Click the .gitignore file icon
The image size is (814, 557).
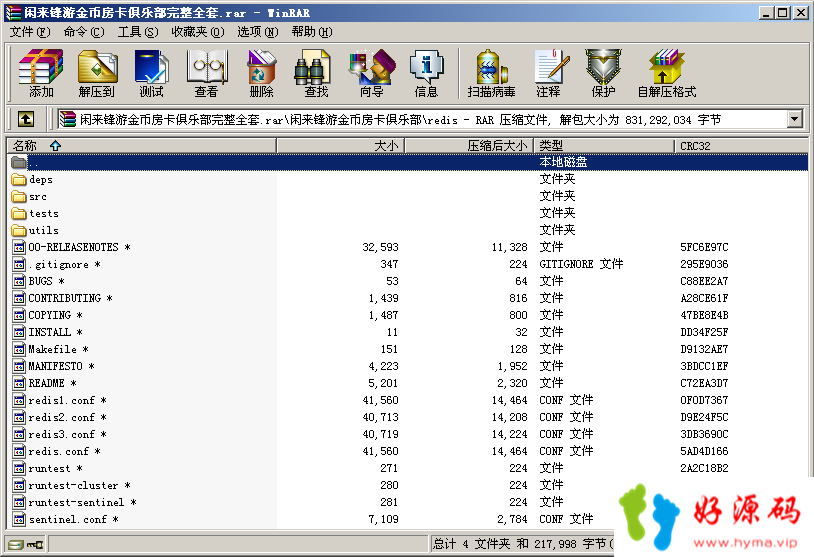(19, 264)
